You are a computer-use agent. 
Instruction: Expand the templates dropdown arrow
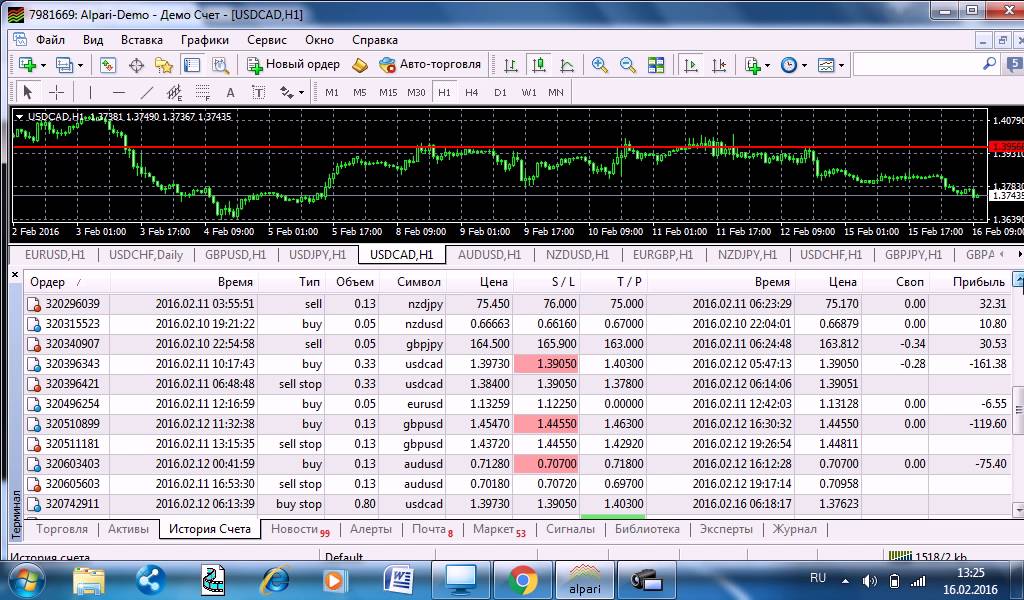(x=841, y=65)
